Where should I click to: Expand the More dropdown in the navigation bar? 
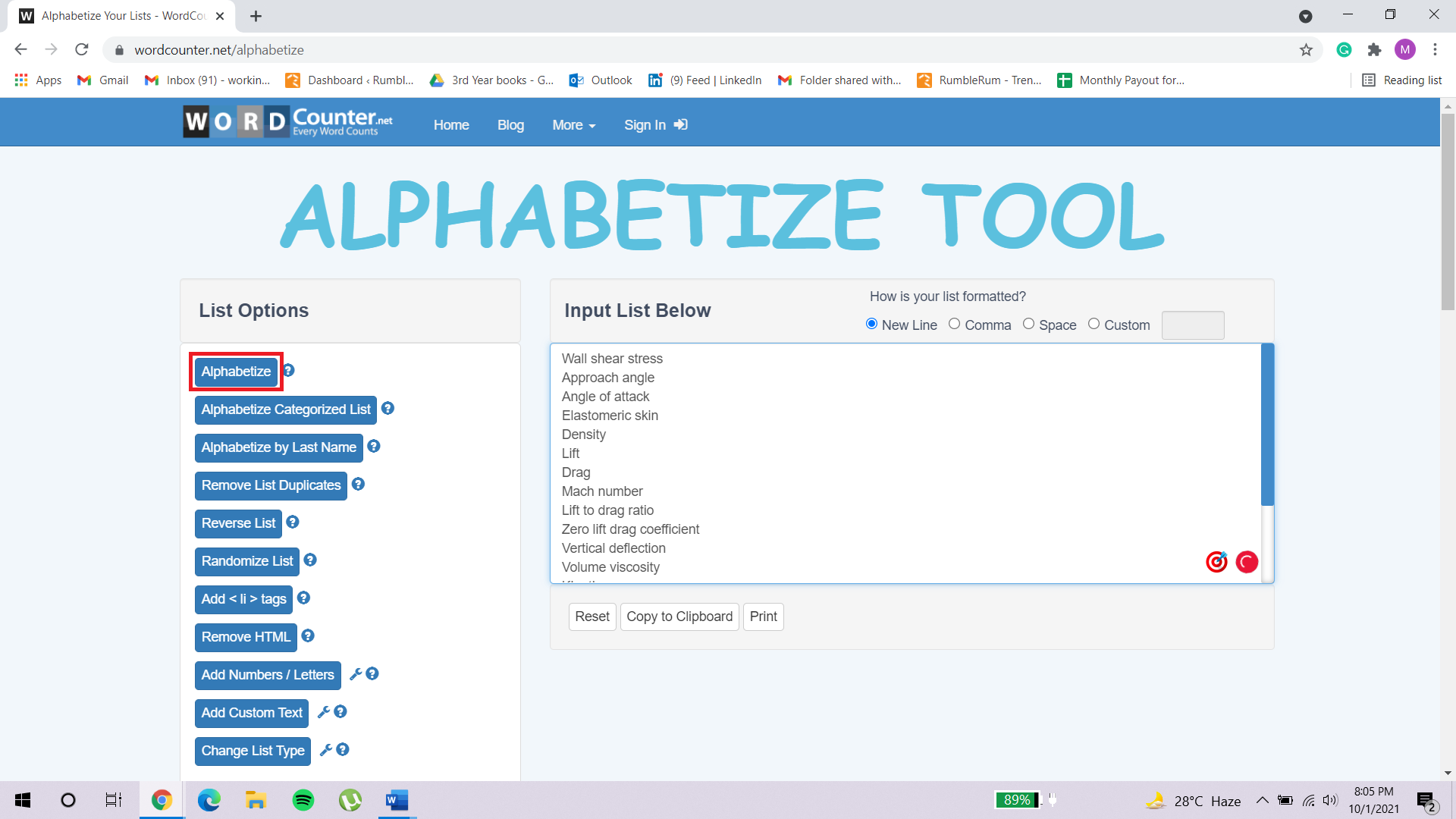point(574,125)
